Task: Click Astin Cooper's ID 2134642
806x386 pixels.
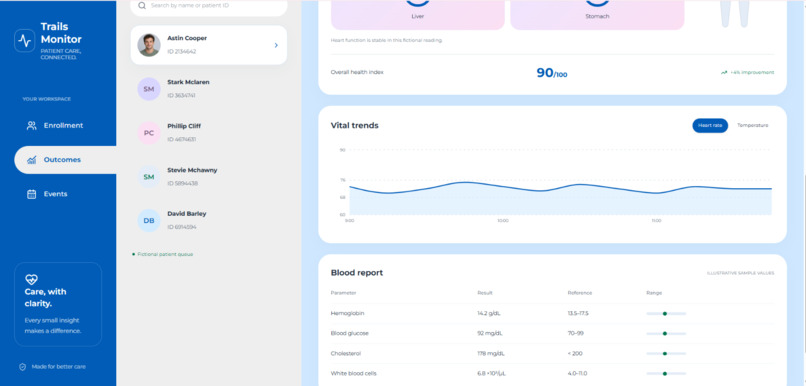Action: pyautogui.click(x=181, y=52)
